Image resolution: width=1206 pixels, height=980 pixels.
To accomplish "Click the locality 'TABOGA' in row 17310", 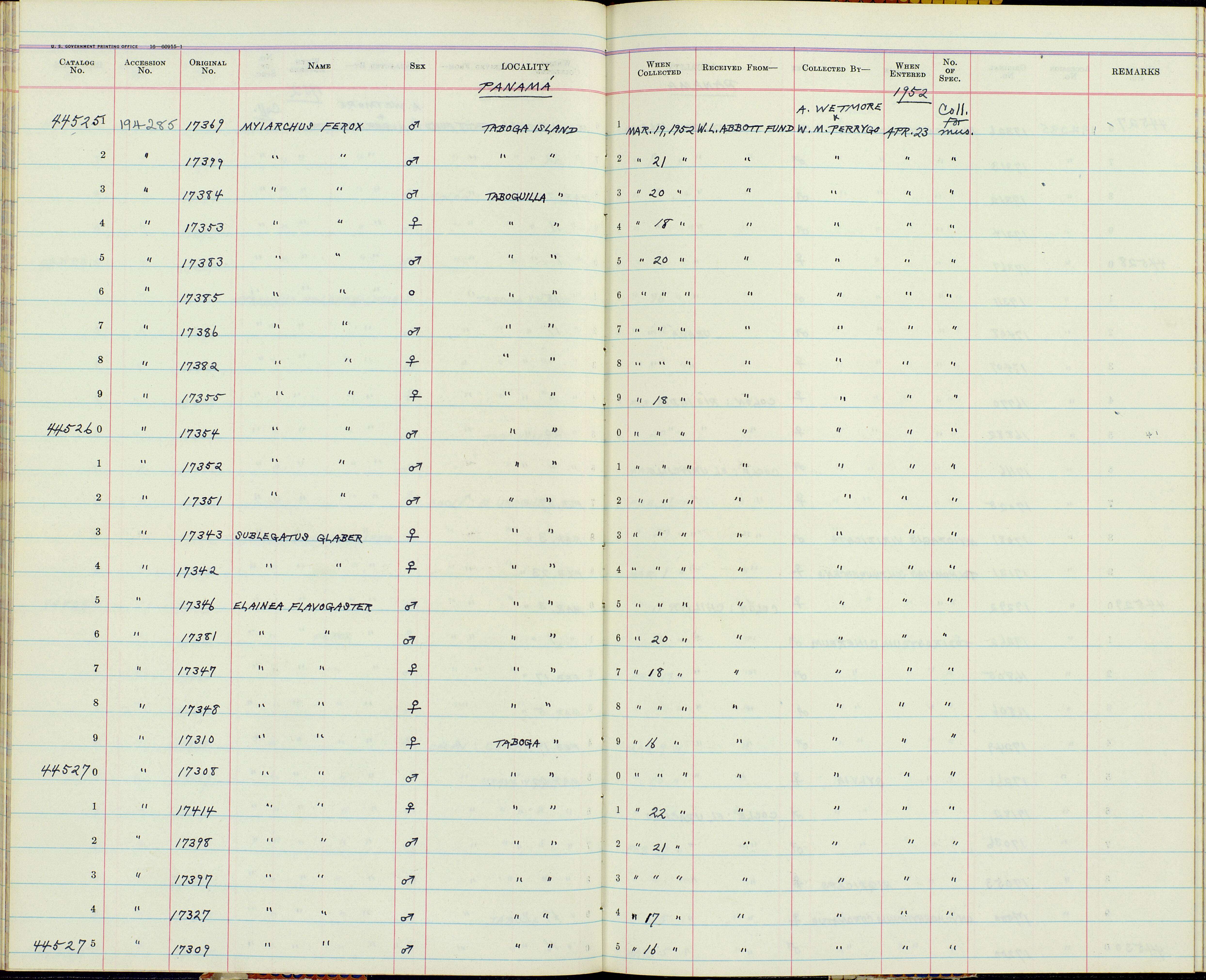I will [517, 743].
